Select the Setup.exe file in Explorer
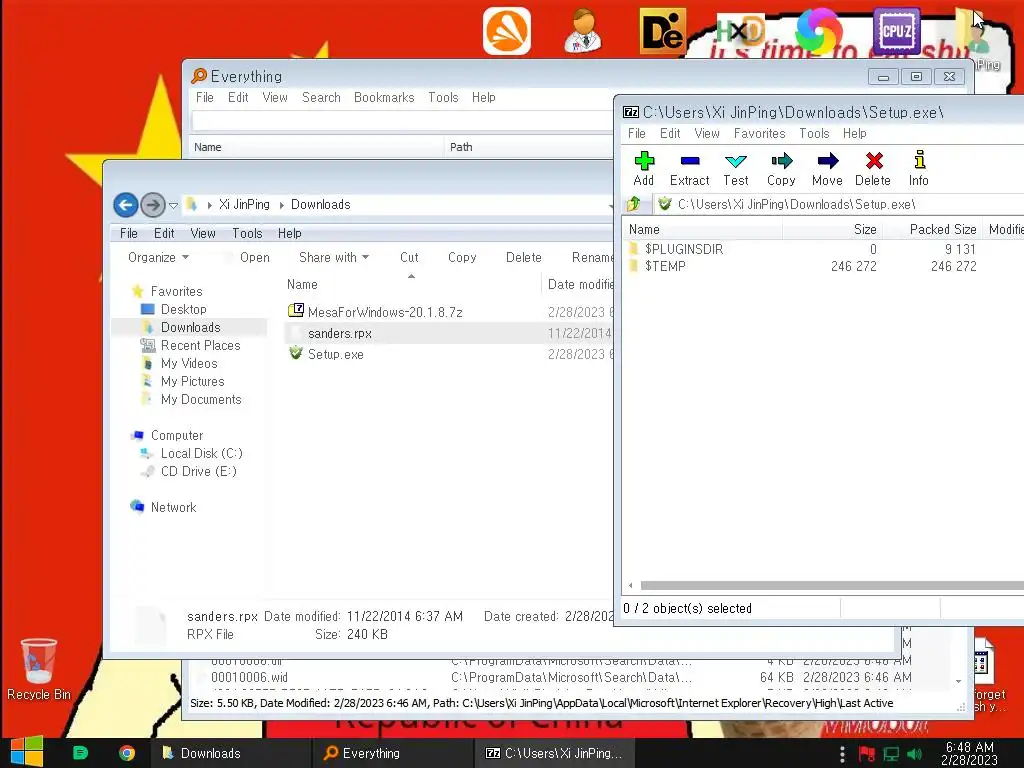The image size is (1024, 768). coord(336,355)
